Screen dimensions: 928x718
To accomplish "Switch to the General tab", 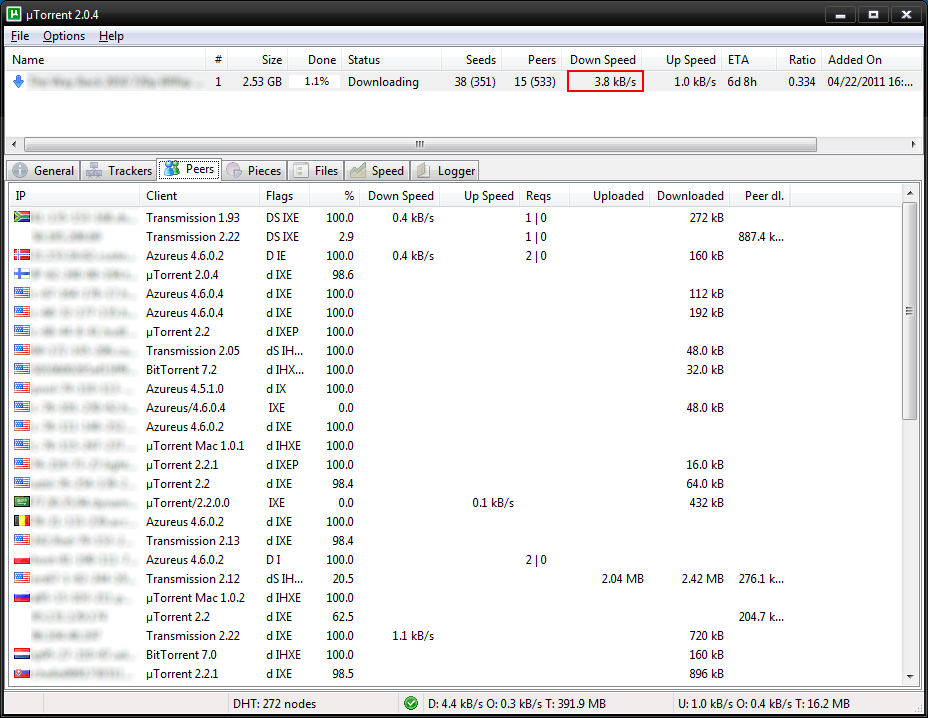I will click(x=44, y=171).
